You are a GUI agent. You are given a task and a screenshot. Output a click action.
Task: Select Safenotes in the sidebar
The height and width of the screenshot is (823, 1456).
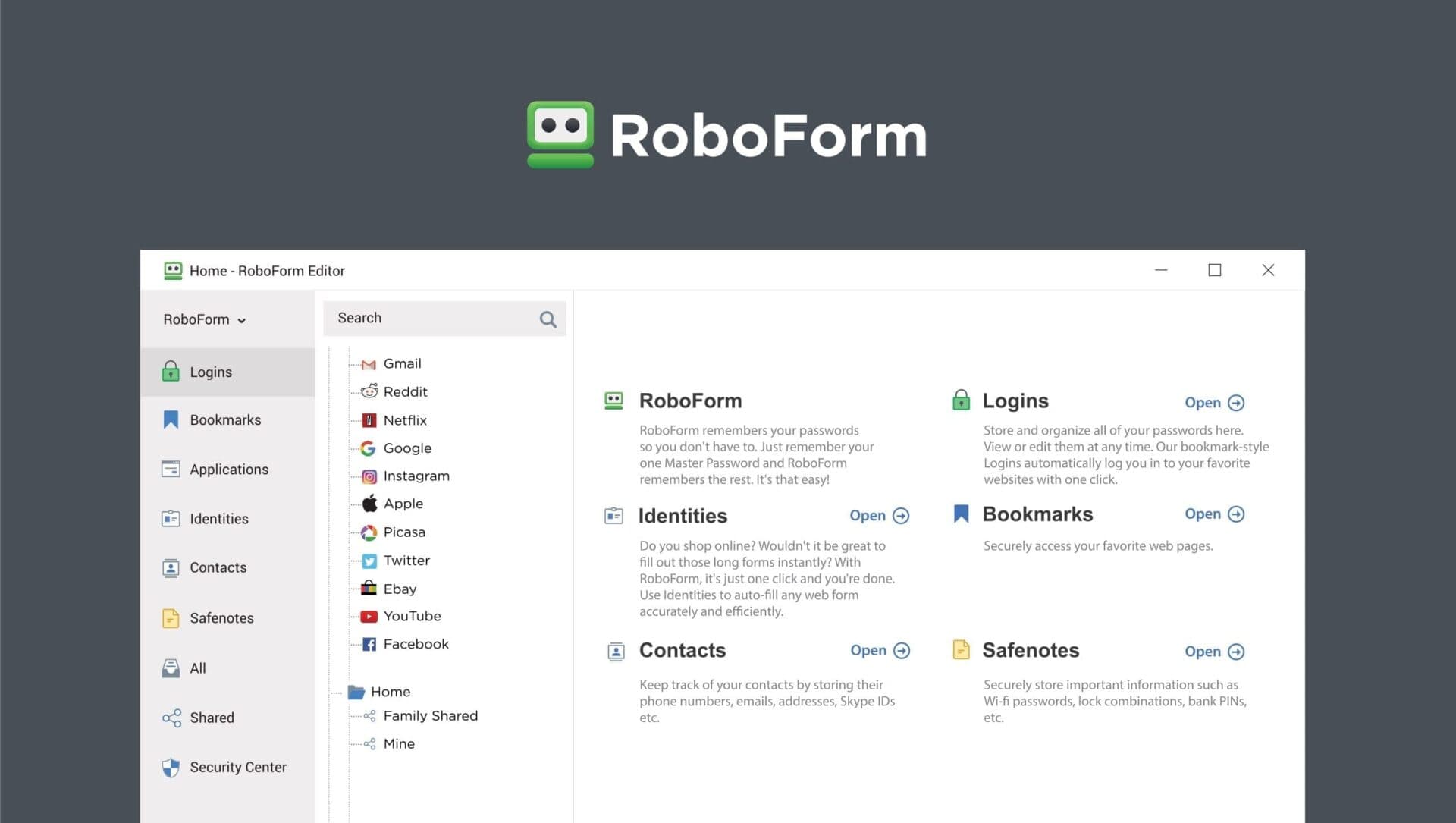tap(227, 617)
